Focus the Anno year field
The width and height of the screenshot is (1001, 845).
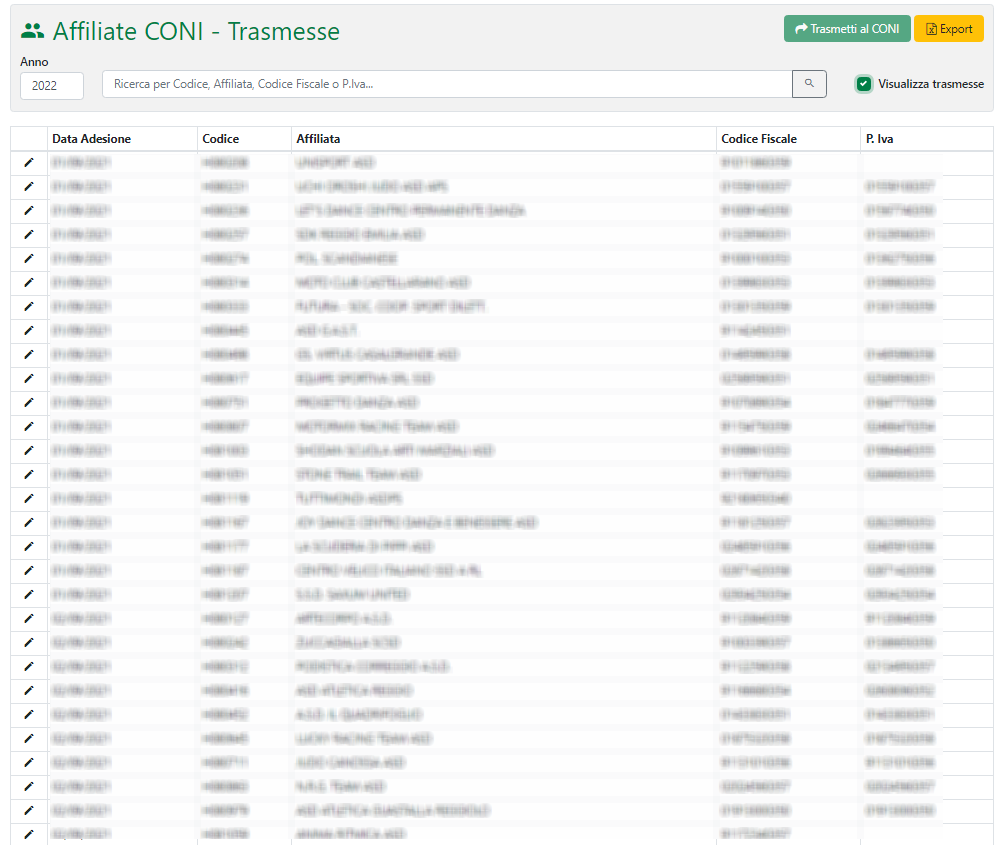coord(52,85)
